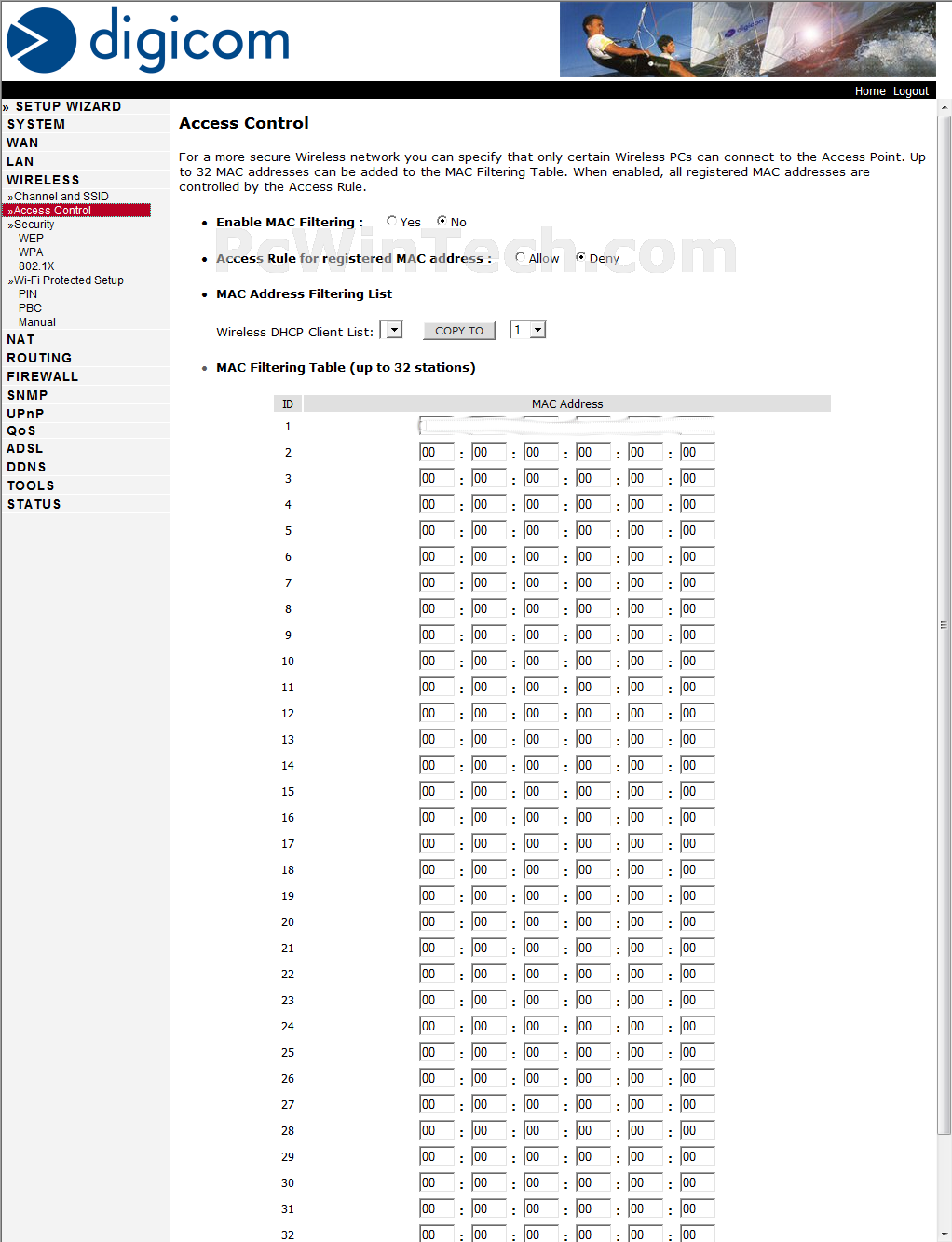Click the scrollbar up arrow
Image resolution: width=952 pixels, height=1242 pixels.
pos(944,107)
